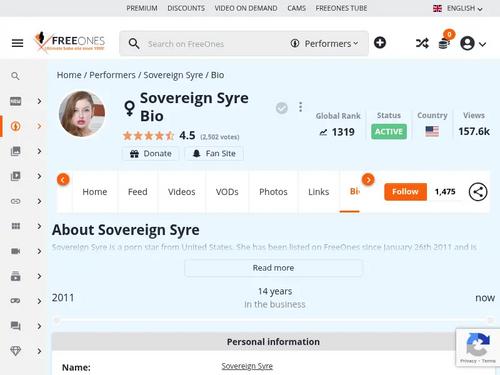Expand chevron next to video play icon
This screenshot has height=375, width=500.
[39, 176]
